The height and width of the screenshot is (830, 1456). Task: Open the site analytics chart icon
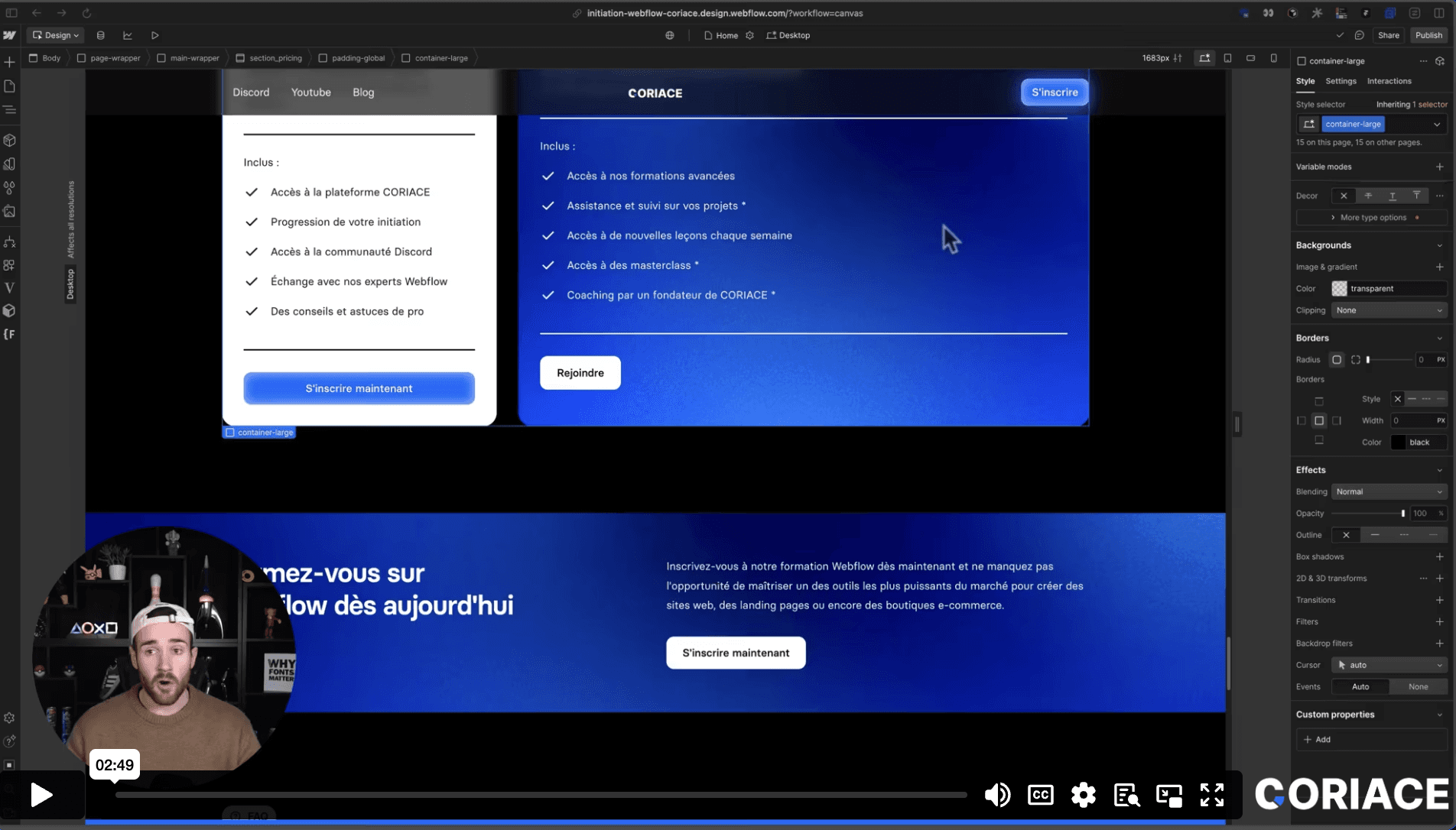coord(128,35)
